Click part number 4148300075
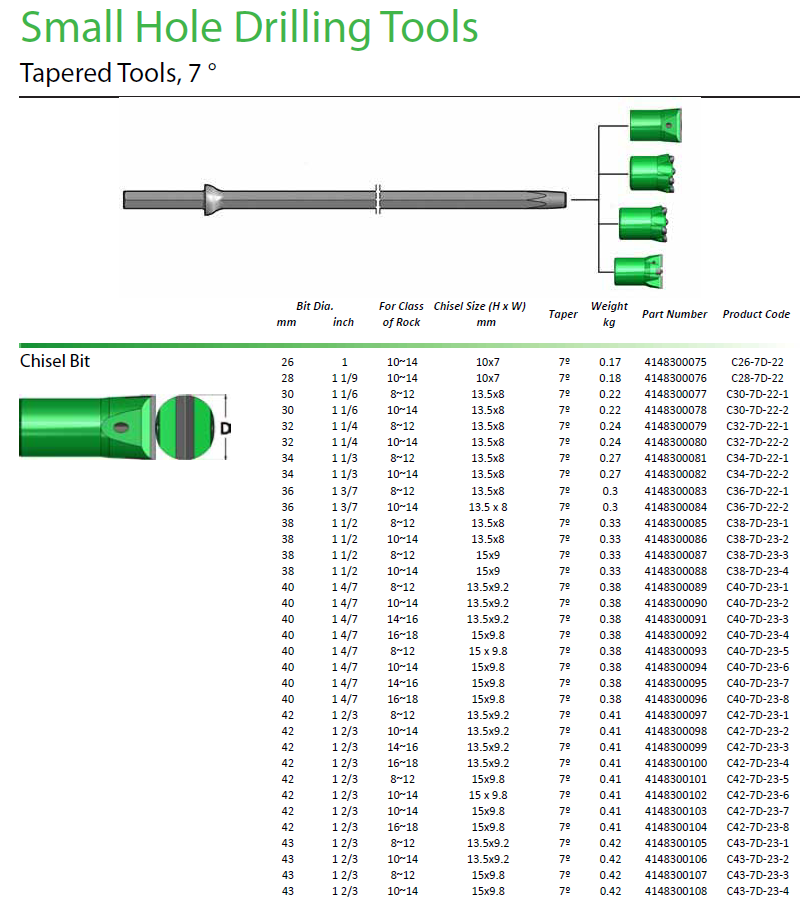Viewport: 804px width, 909px height. pyautogui.click(x=675, y=362)
